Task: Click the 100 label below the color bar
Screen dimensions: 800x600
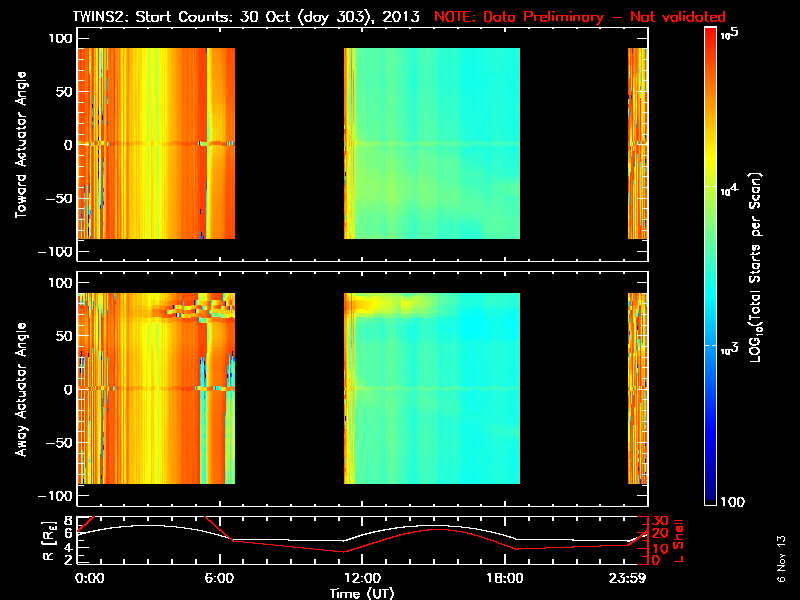Action: [x=733, y=502]
